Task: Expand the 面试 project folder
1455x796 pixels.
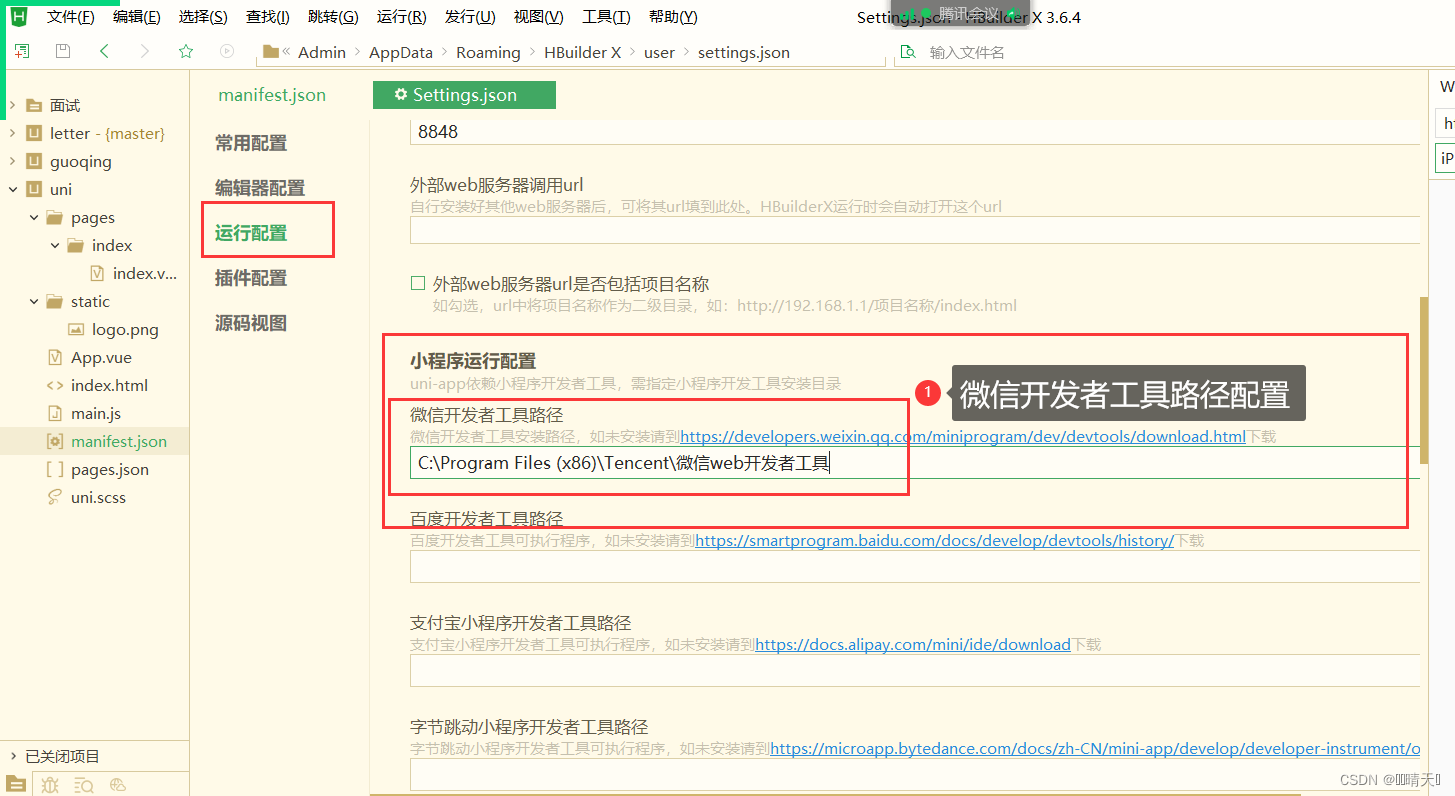Action: point(13,105)
